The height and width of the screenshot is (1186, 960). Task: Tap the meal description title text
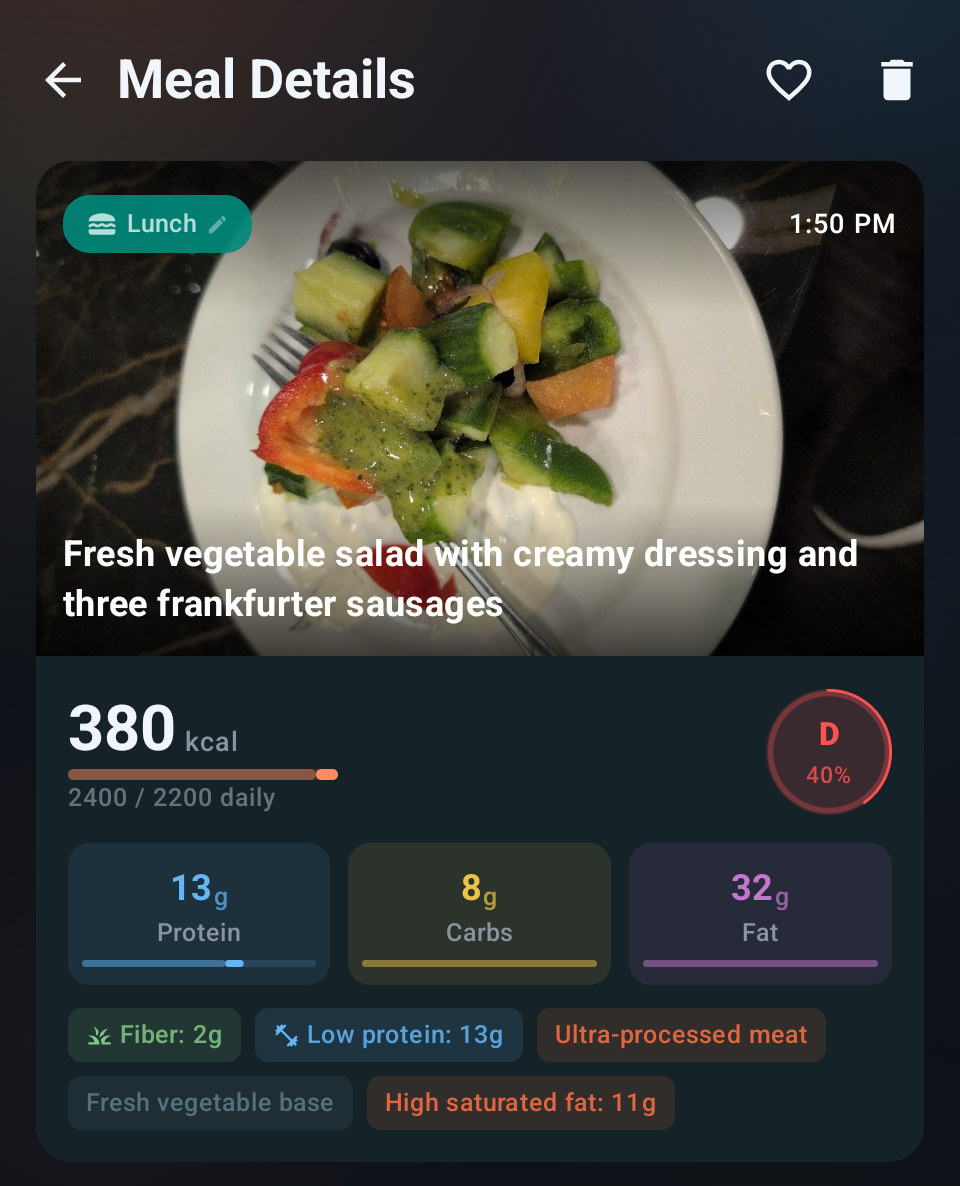tap(460, 578)
